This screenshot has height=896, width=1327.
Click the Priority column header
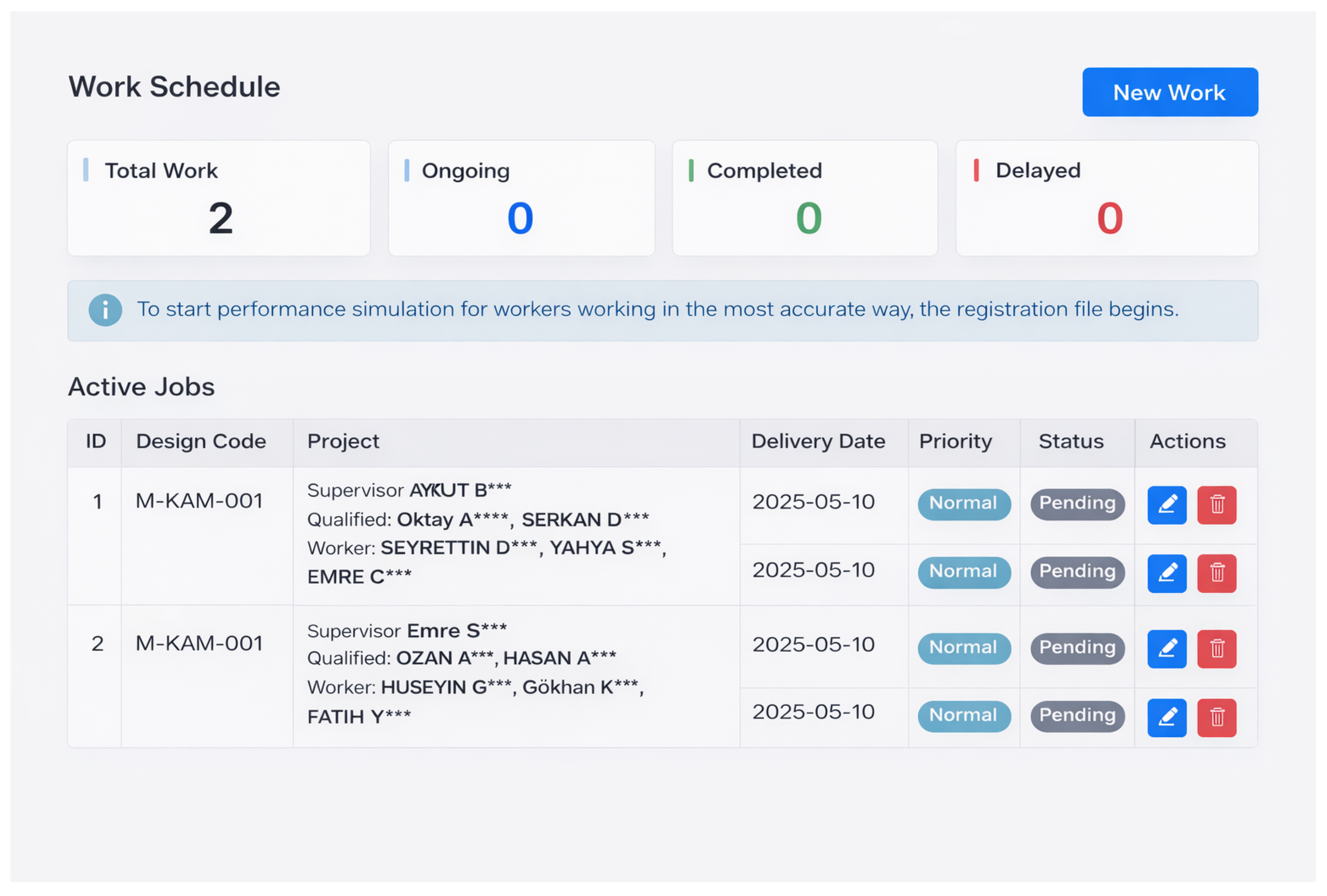click(x=955, y=441)
